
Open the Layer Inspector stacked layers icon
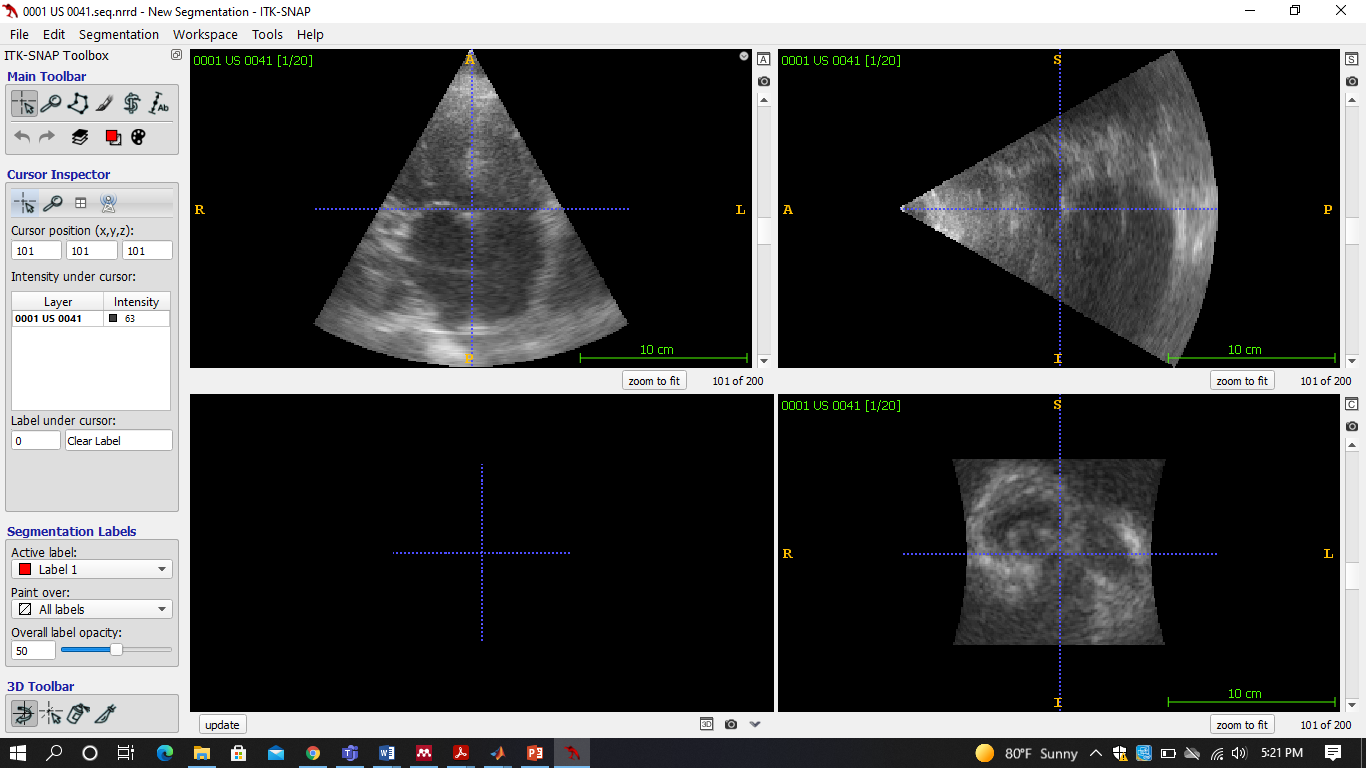[80, 137]
